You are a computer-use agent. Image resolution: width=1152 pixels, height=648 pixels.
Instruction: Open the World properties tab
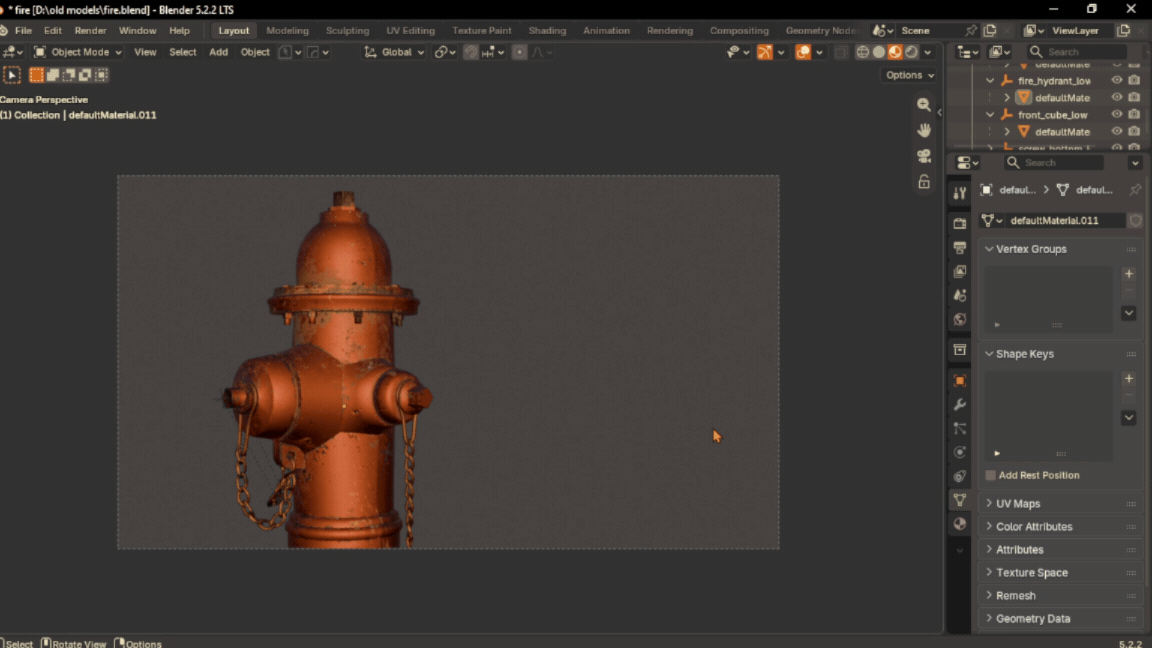click(960, 320)
